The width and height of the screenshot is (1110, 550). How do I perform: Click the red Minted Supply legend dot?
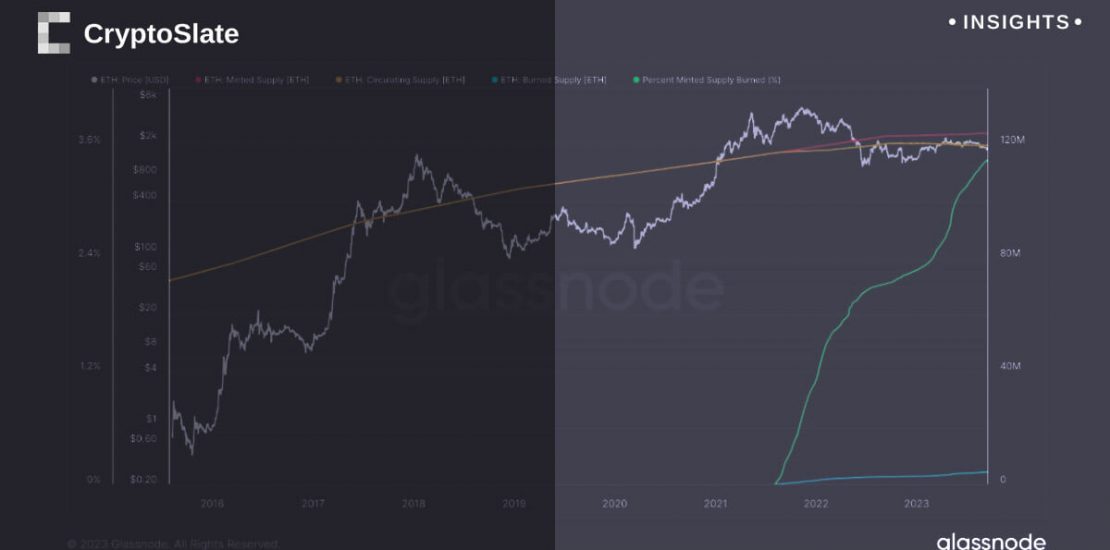pos(199,79)
